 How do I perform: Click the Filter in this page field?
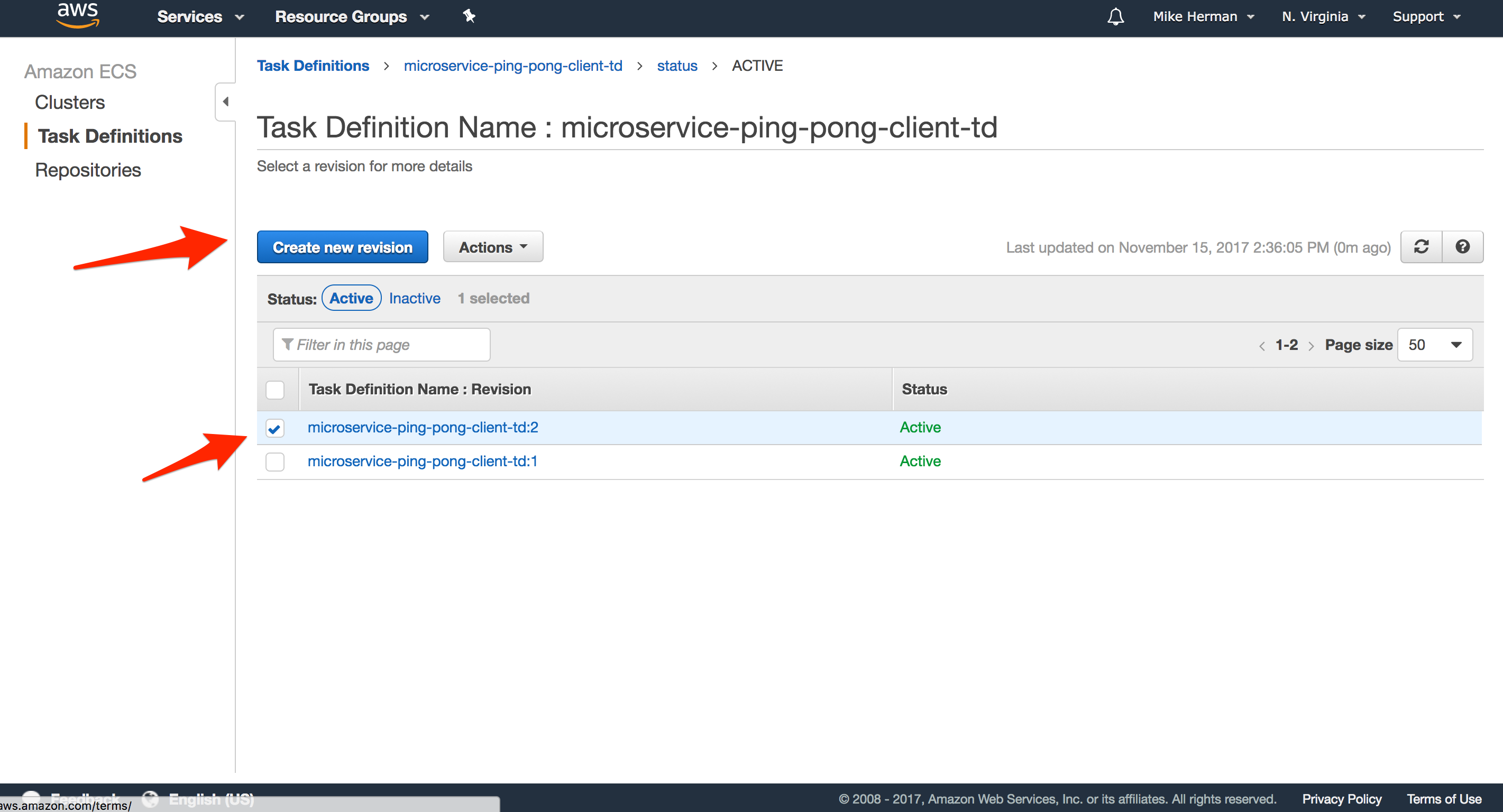[382, 345]
